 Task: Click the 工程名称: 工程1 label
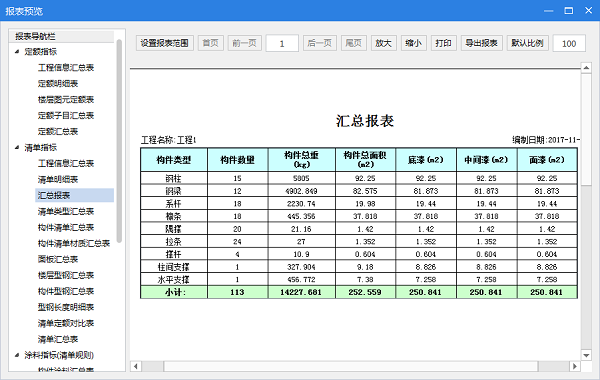(169, 140)
